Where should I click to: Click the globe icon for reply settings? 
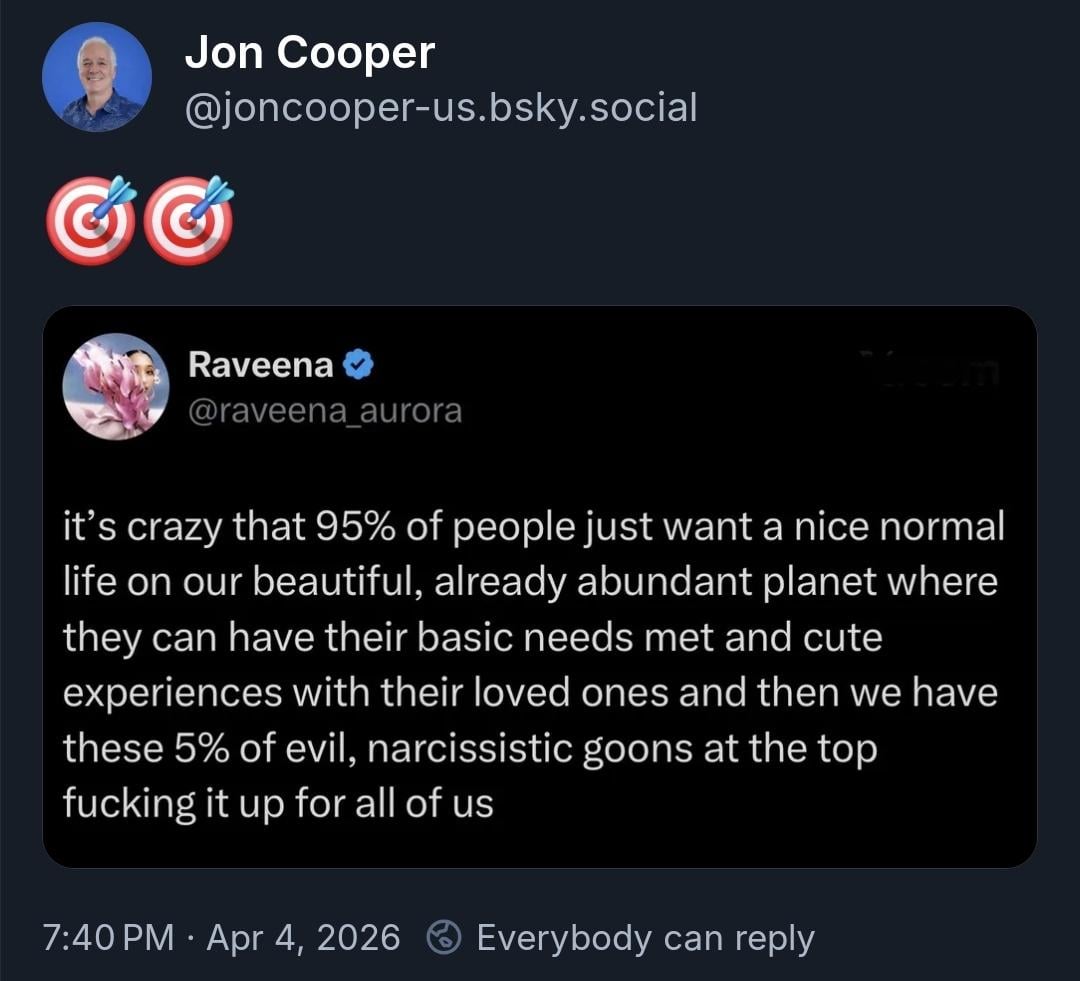(x=443, y=937)
